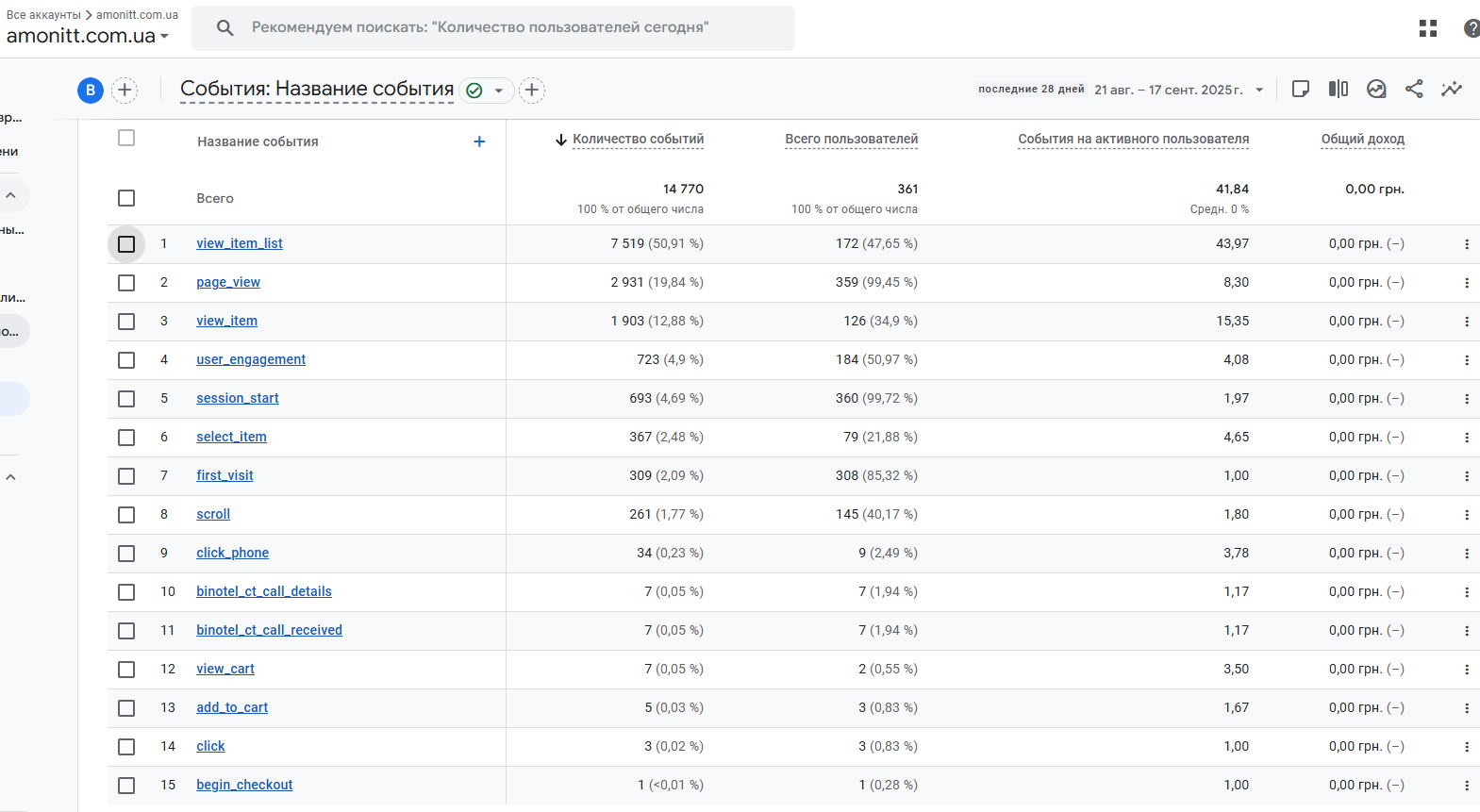Sort by Количество событий column
1480x812 pixels.
tap(638, 140)
